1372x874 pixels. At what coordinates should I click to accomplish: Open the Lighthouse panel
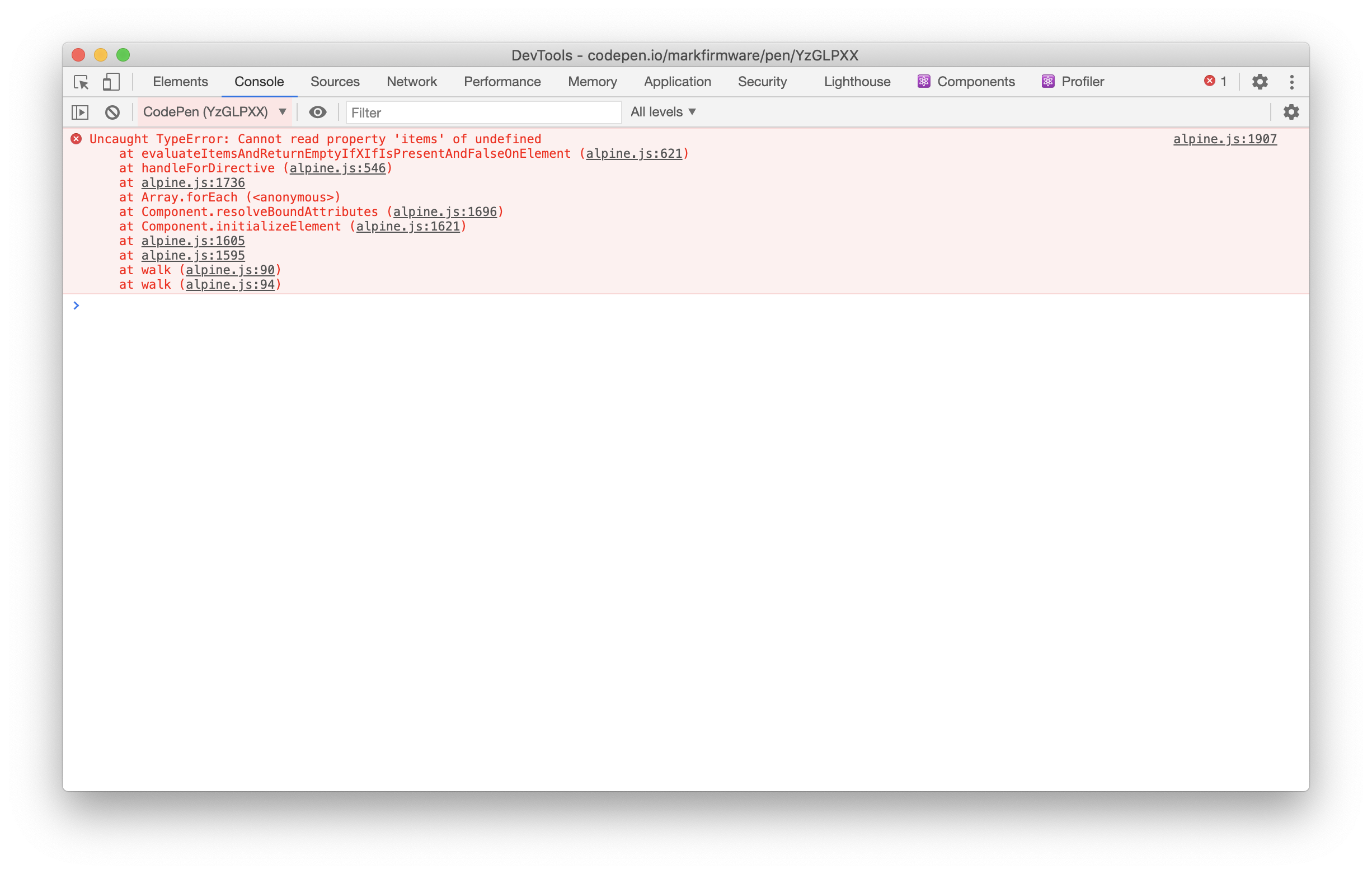tap(856, 82)
